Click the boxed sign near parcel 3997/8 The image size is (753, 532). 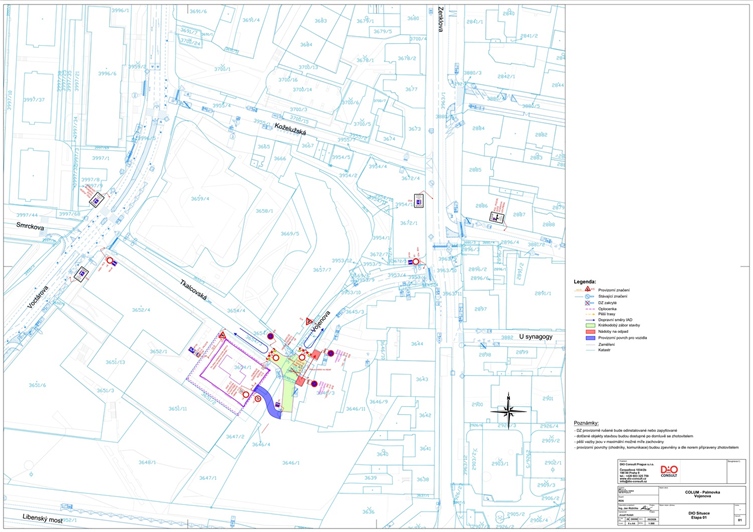coord(97,200)
